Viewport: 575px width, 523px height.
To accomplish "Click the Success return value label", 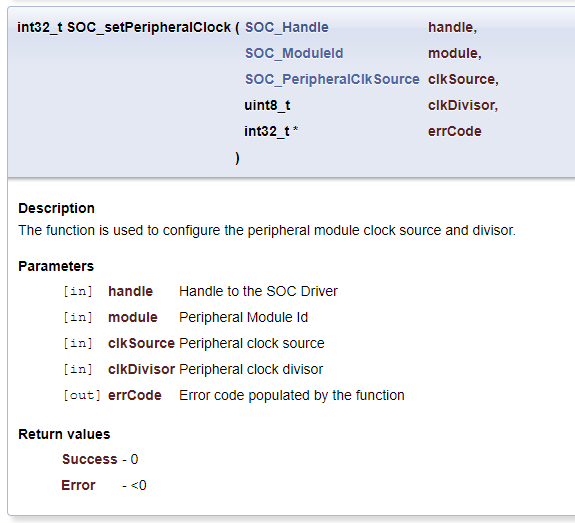I will tap(89, 459).
